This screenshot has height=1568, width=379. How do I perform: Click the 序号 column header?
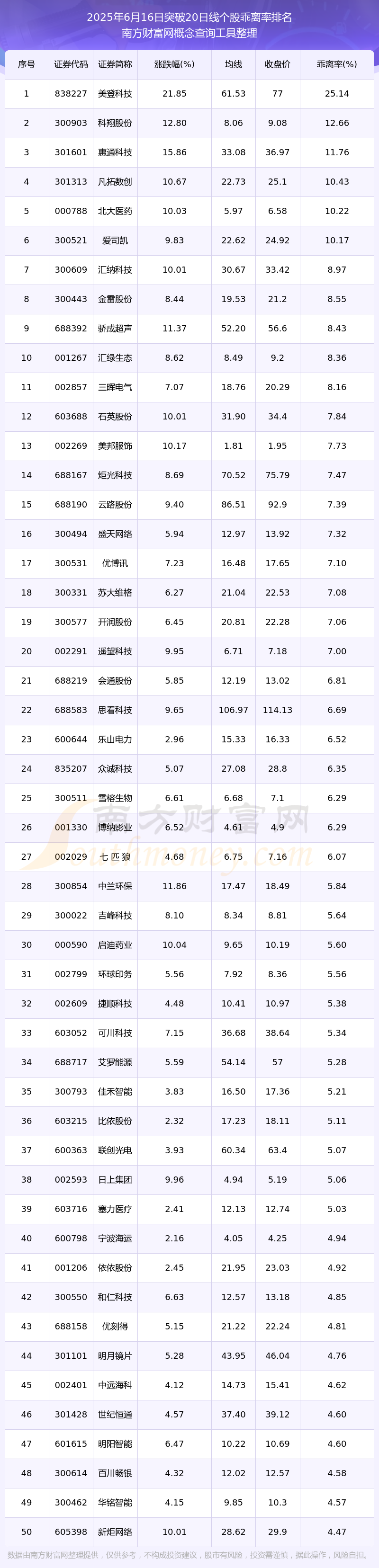click(x=26, y=64)
